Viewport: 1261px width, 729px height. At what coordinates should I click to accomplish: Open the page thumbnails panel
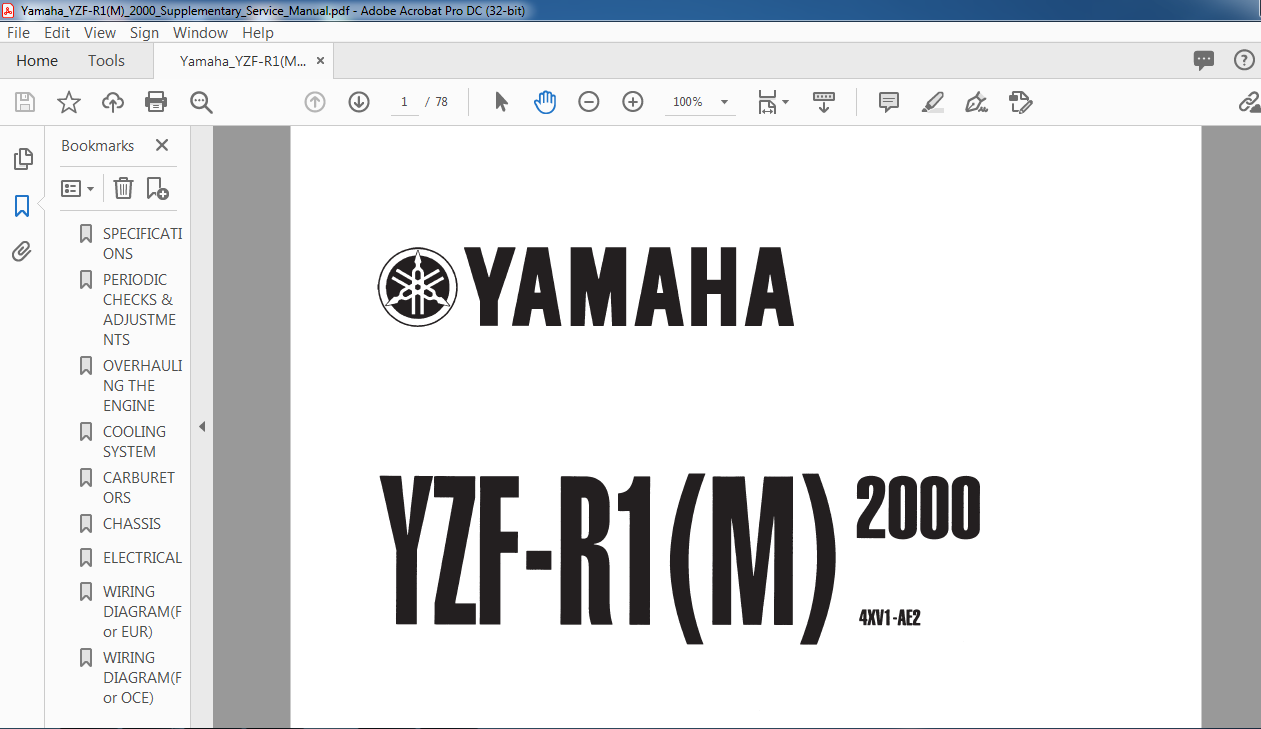click(22, 159)
